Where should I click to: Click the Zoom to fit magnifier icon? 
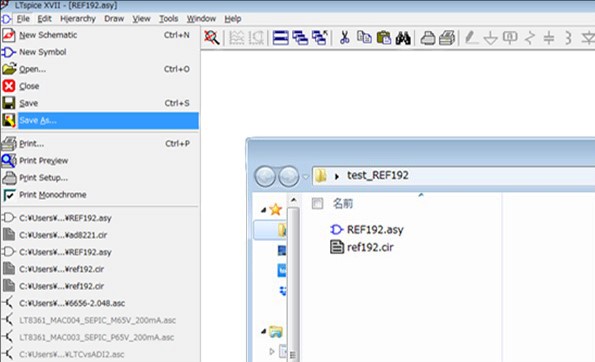coord(211,38)
